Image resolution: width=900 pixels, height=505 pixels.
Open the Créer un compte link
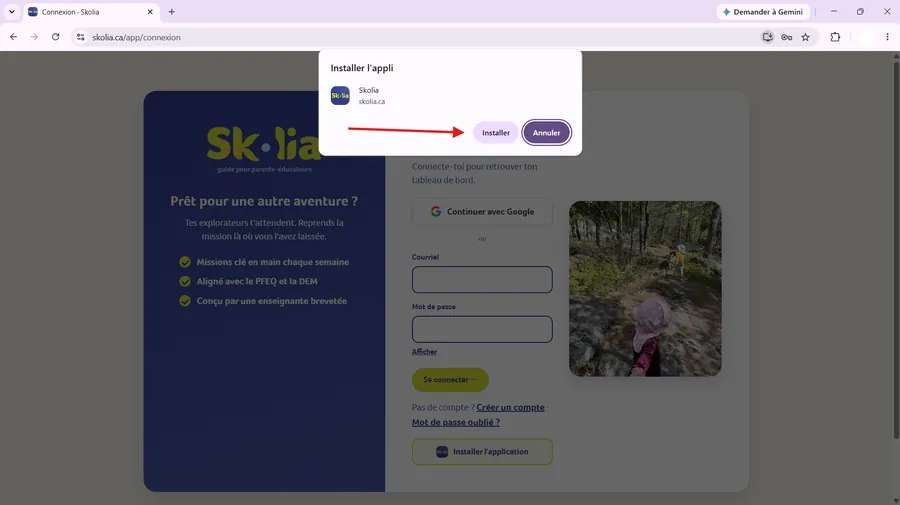(510, 407)
